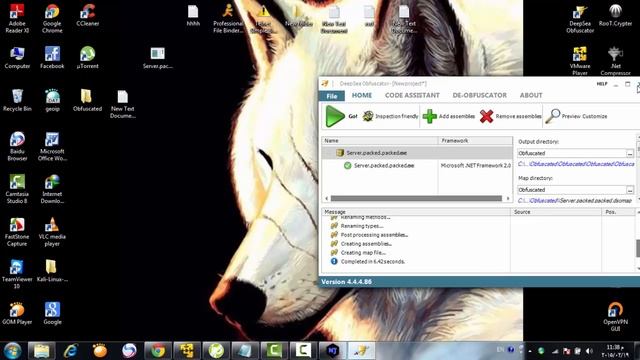The image size is (640, 360).
Task: Select Professional File Binder desktop icon
Action: tap(228, 18)
